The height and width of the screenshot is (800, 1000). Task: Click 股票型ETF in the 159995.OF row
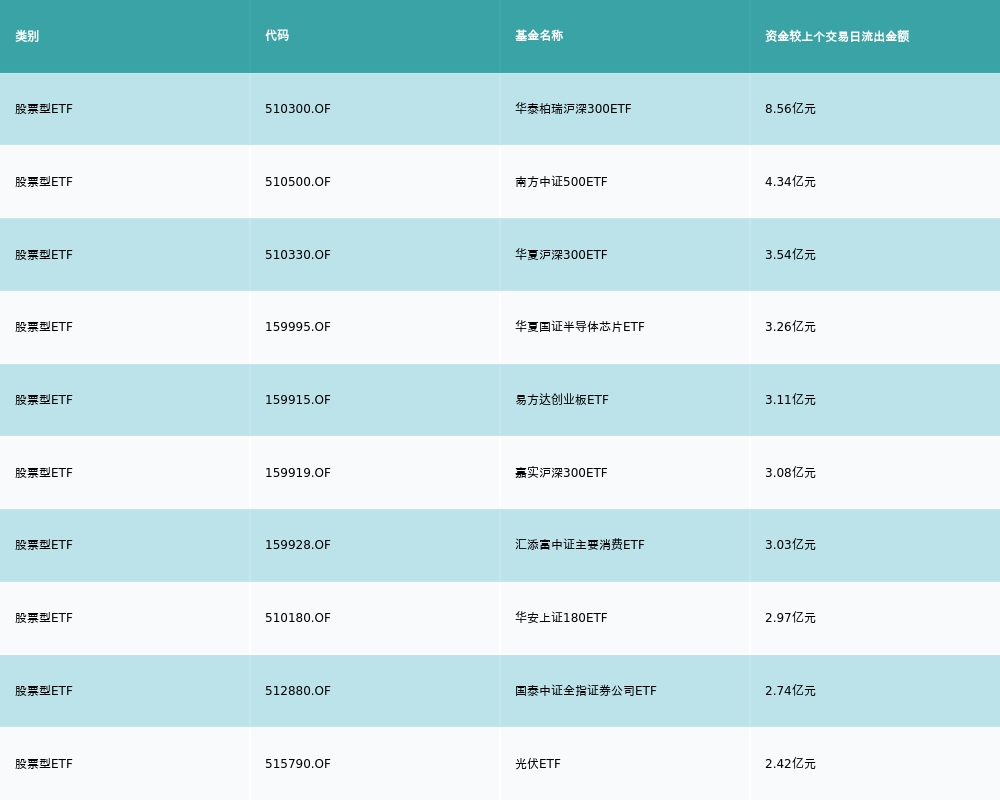[44, 327]
